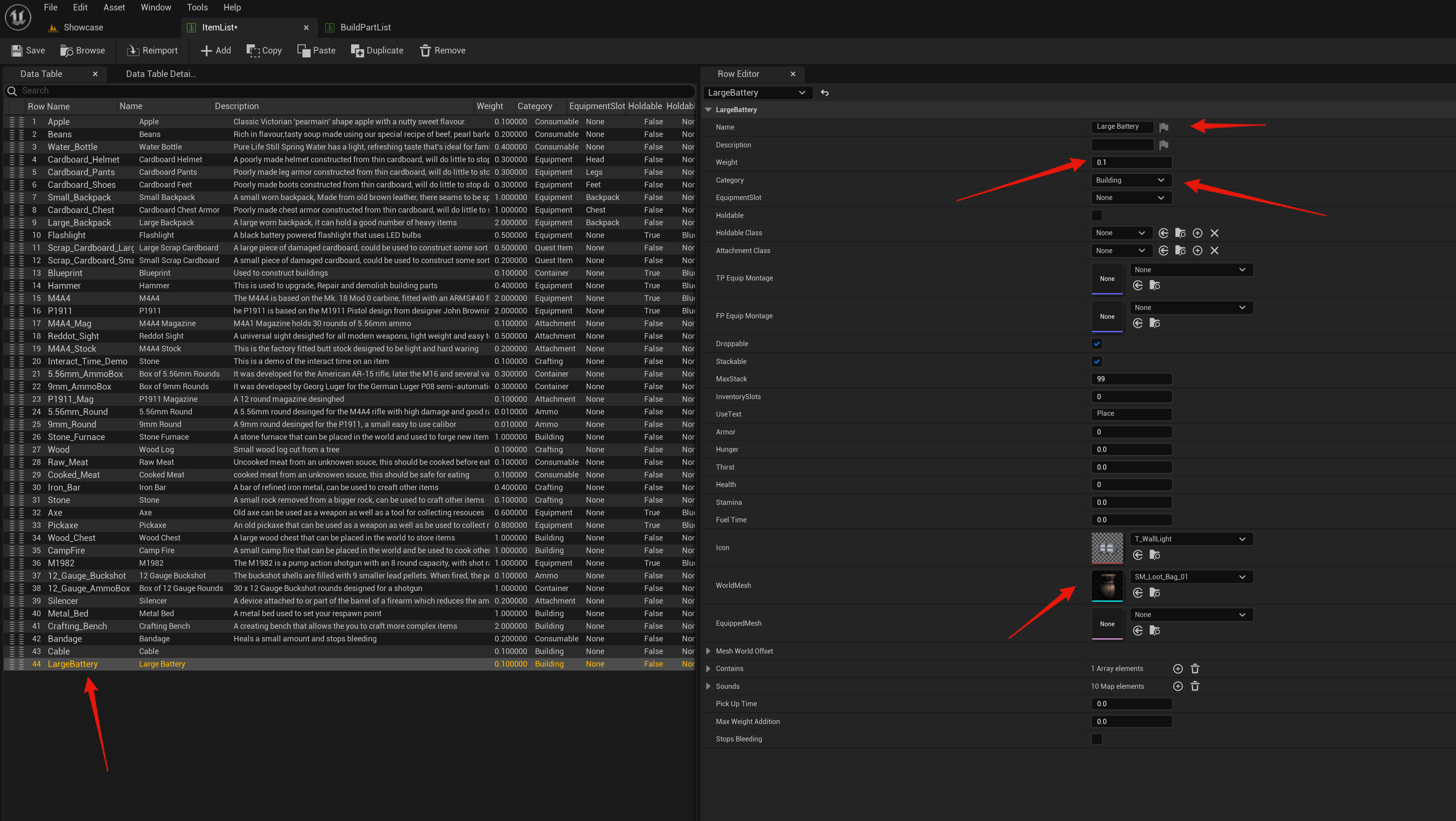Open the Category dropdown showing Building

coord(1131,180)
